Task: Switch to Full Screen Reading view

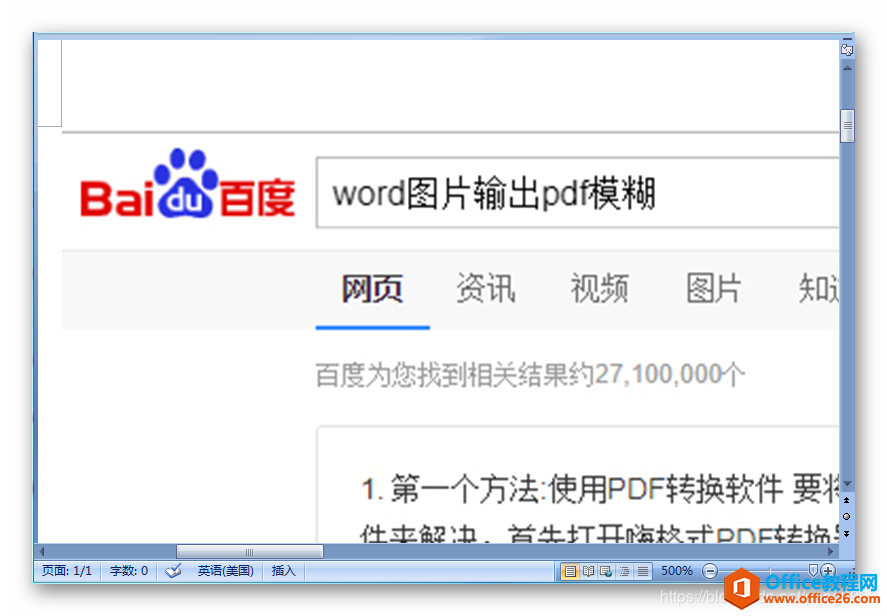Action: (x=588, y=571)
